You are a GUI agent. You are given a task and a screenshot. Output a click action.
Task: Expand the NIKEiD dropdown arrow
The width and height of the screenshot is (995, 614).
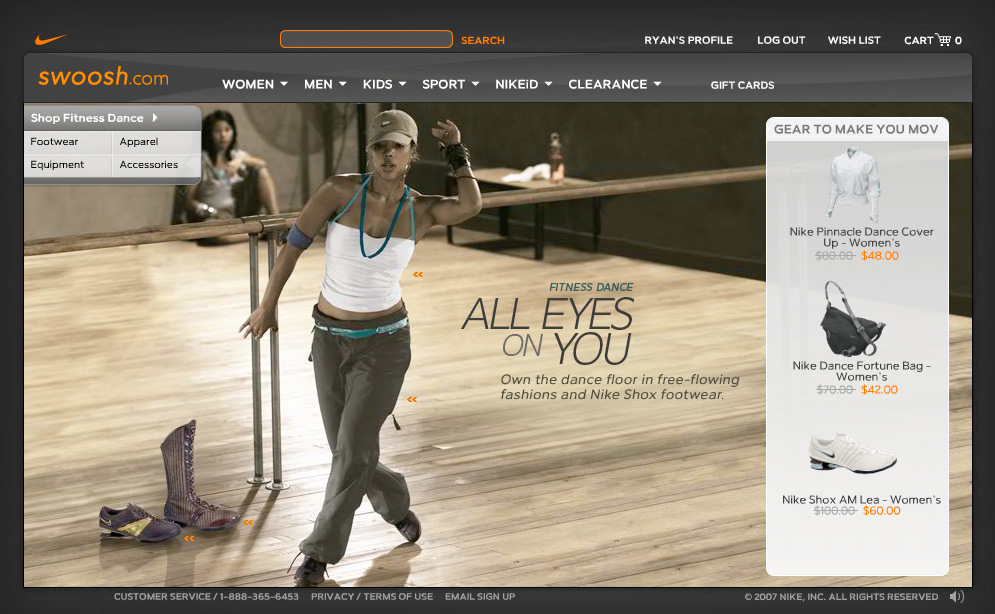pyautogui.click(x=548, y=84)
